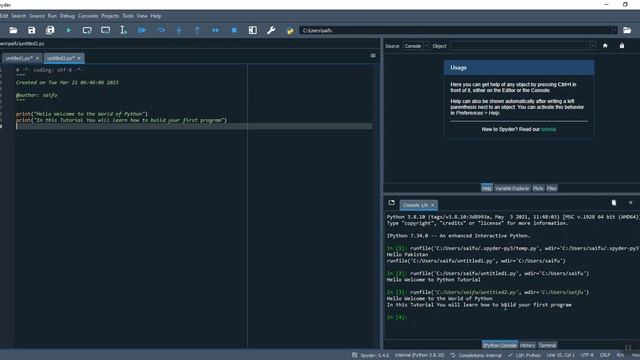
Task: Open the console pane options menu
Action: click(630, 203)
